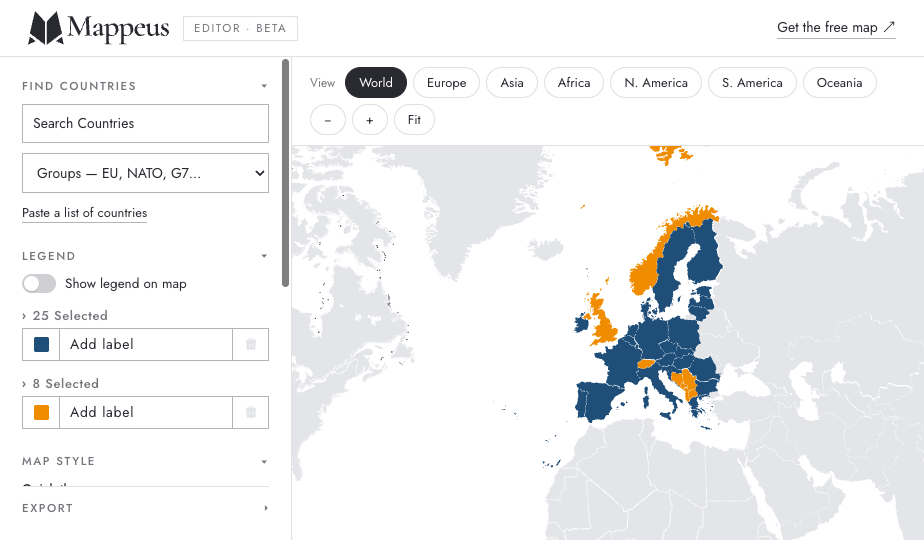
Task: Click the blue group's Add label field
Action: [x=146, y=344]
